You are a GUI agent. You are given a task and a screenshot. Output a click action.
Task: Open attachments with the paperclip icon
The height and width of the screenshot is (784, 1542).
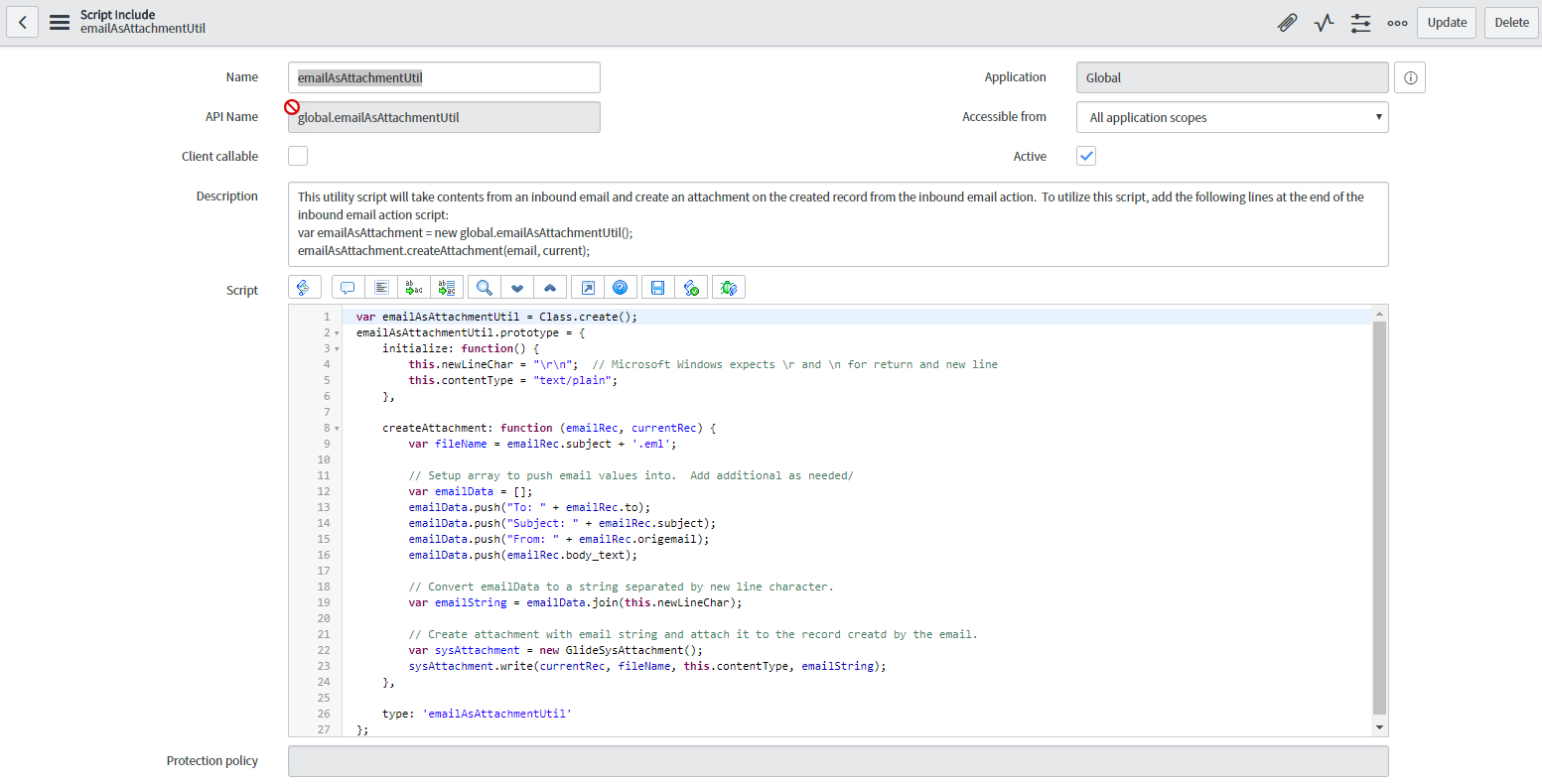(1287, 23)
